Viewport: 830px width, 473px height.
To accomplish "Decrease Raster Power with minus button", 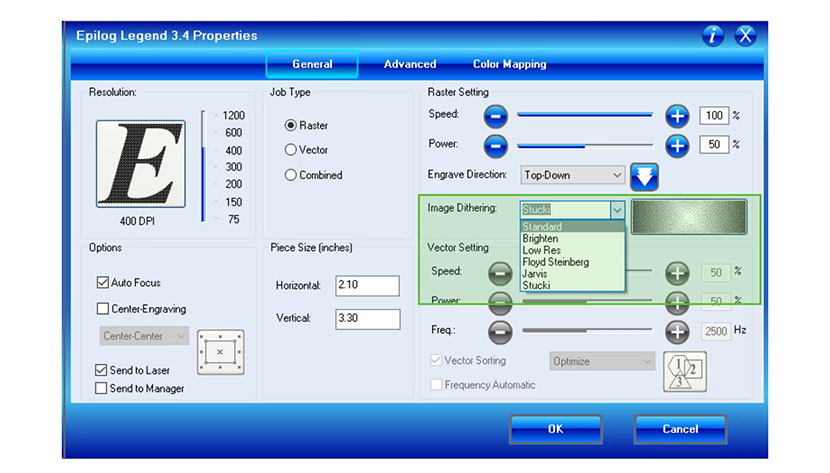I will tap(497, 145).
